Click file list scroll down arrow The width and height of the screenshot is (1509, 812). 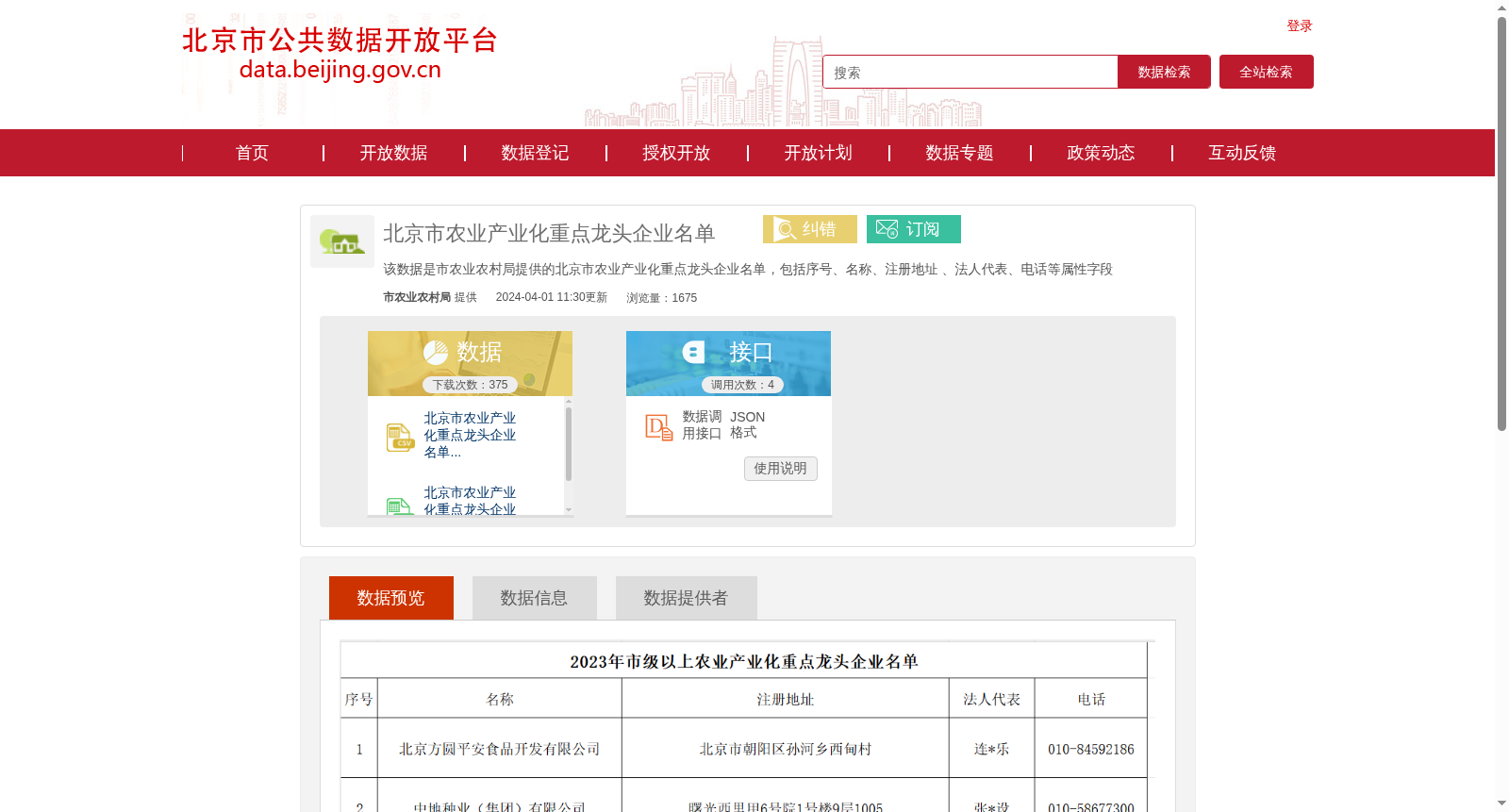569,509
